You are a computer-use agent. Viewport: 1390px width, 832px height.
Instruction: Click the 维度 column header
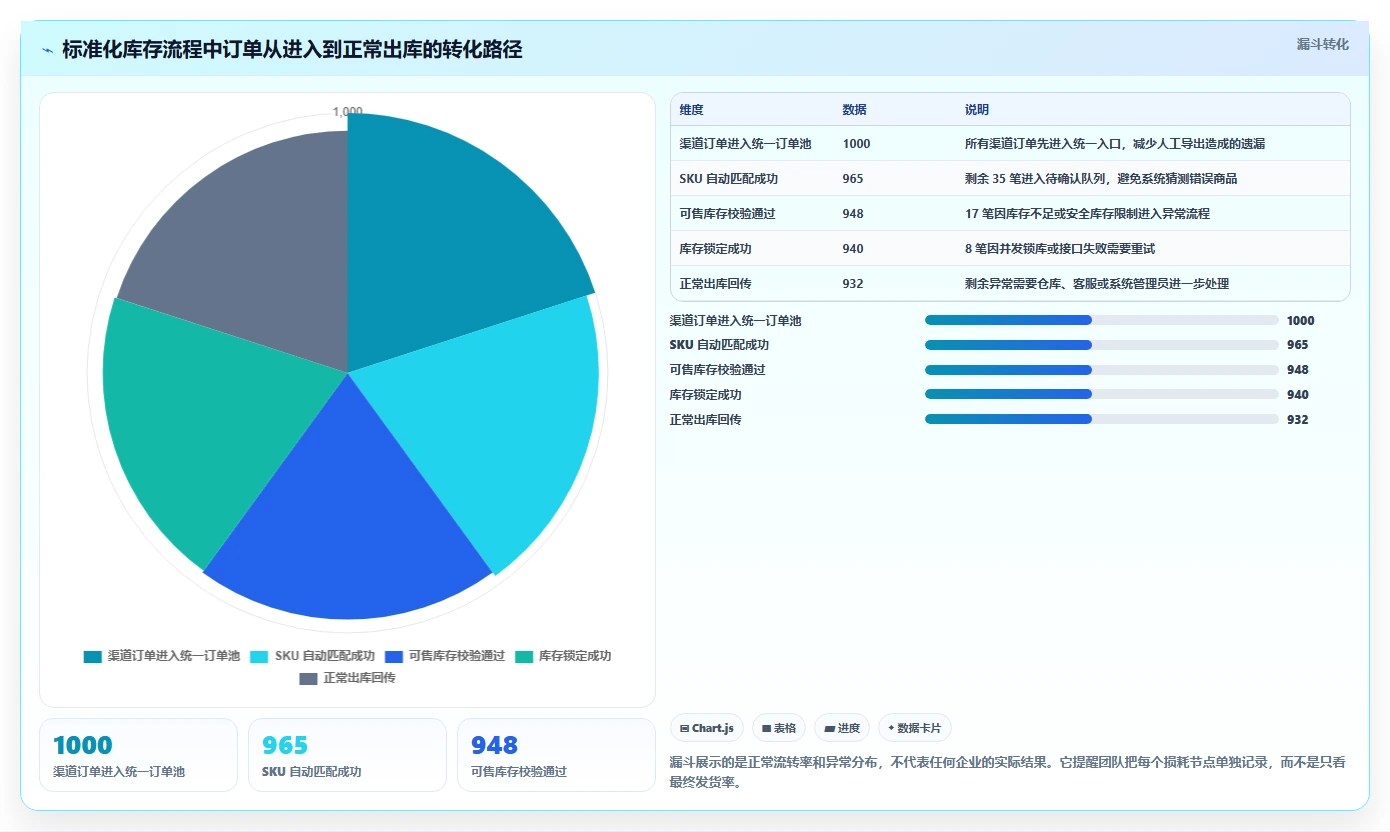691,110
